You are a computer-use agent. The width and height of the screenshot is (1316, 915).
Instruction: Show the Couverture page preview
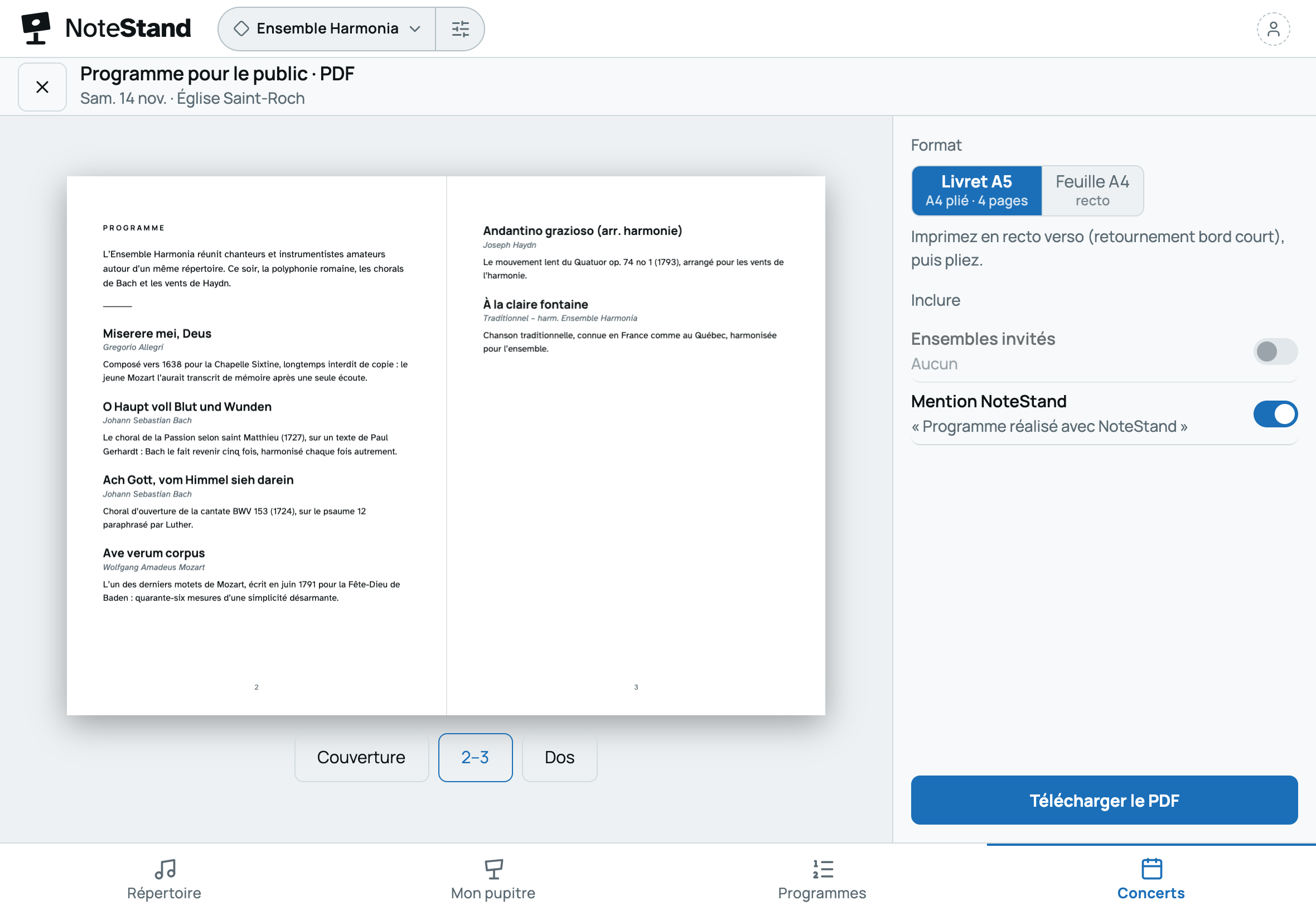[361, 757]
